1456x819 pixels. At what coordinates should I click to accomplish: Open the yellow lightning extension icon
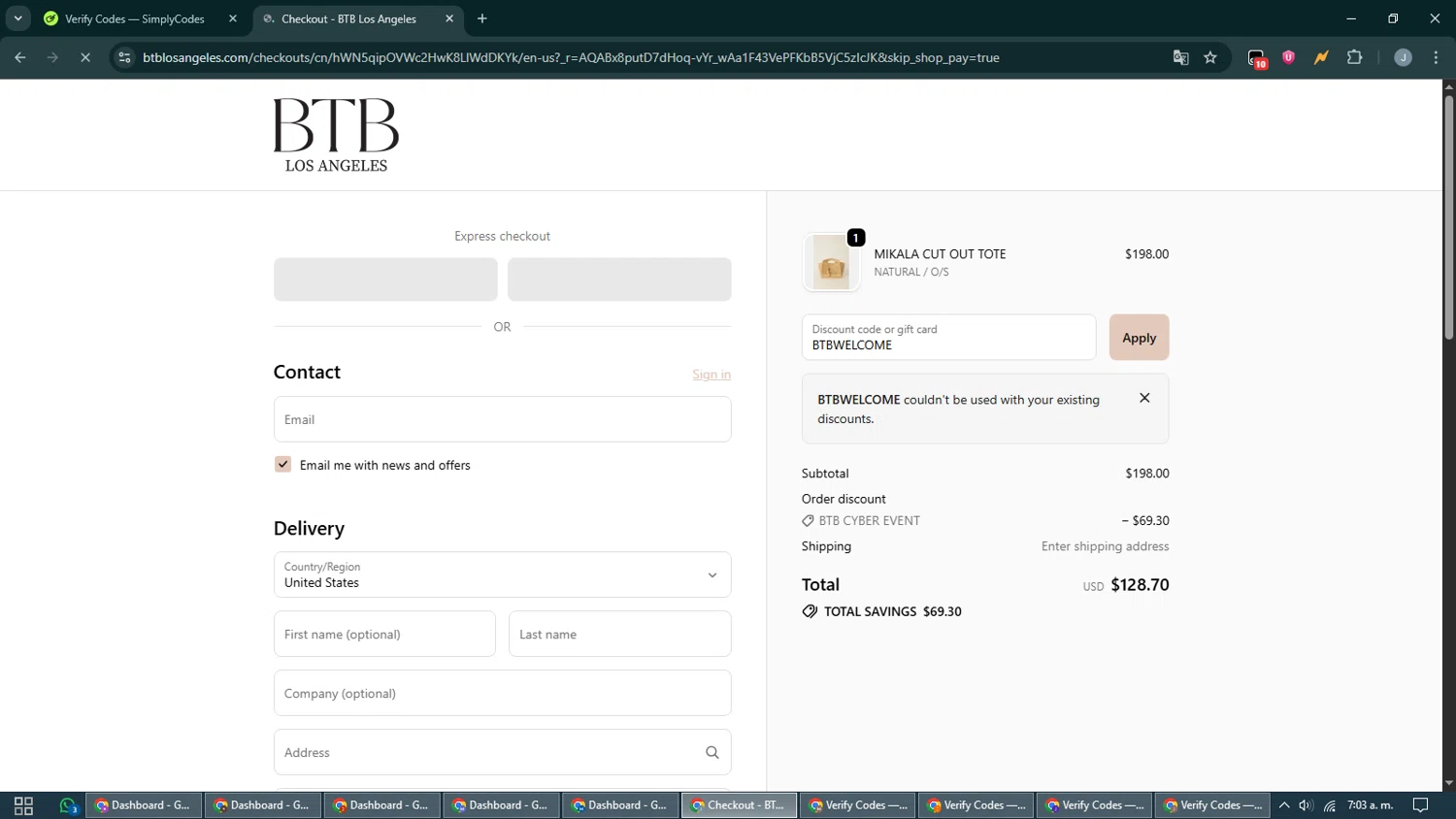pos(1321,57)
